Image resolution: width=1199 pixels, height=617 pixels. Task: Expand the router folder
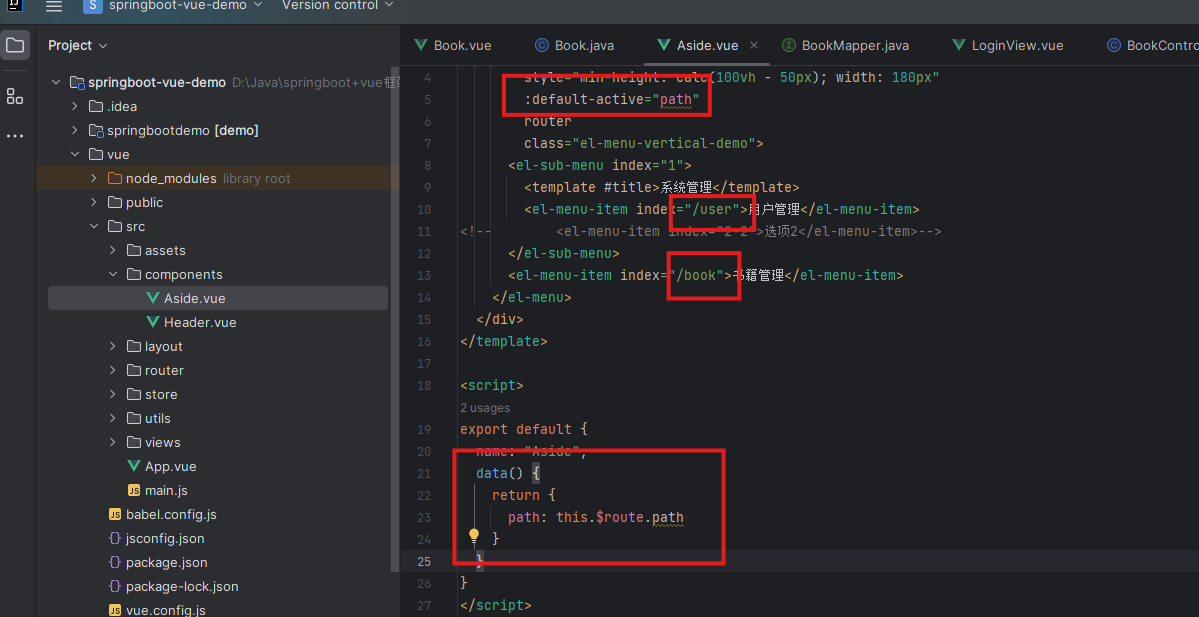[112, 370]
